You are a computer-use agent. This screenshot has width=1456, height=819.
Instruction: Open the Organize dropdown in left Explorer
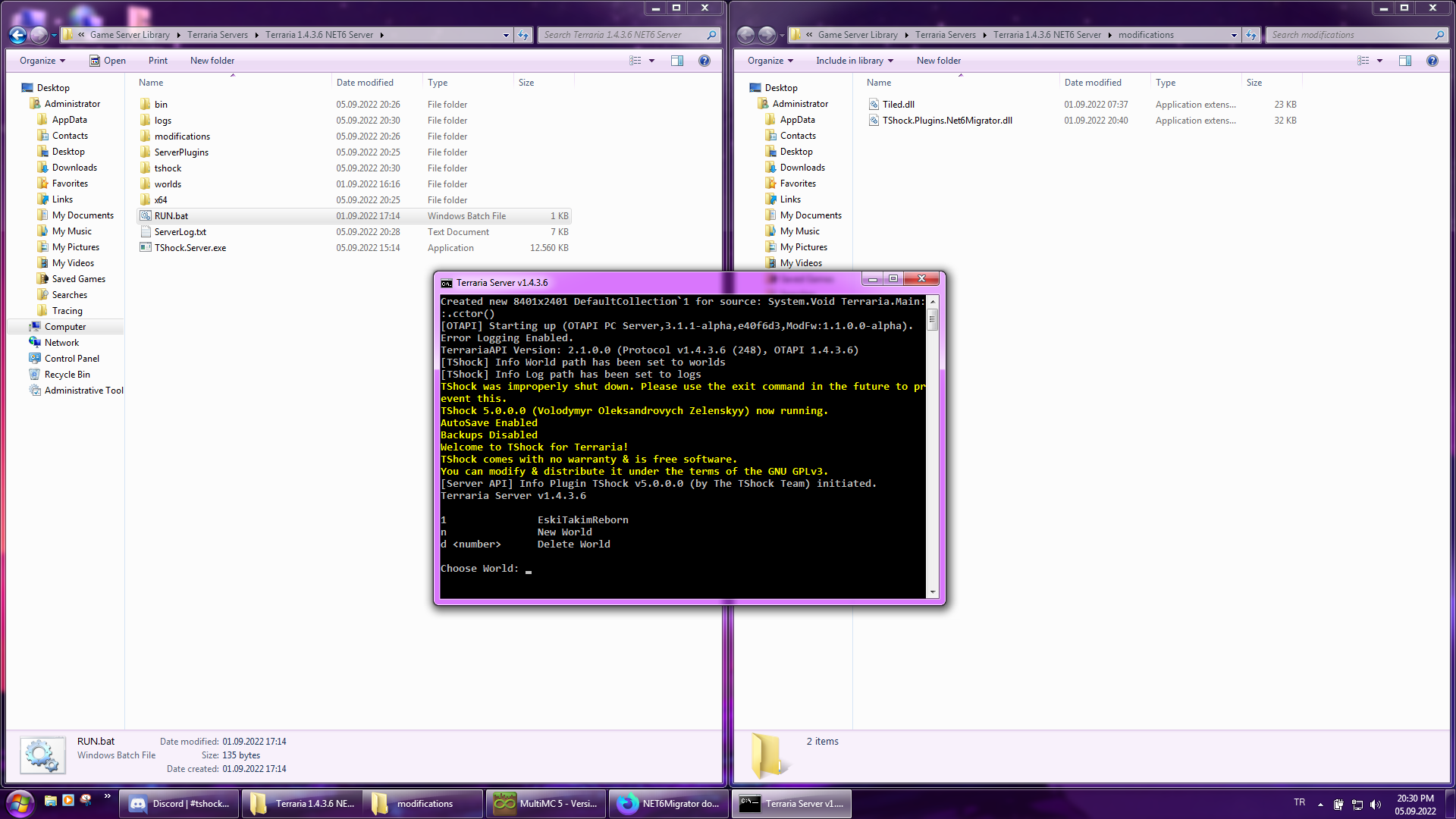(42, 61)
